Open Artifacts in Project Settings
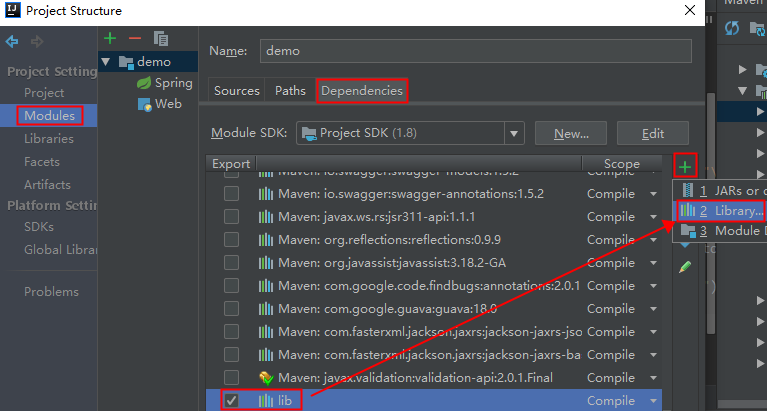The height and width of the screenshot is (411, 767). point(47,185)
